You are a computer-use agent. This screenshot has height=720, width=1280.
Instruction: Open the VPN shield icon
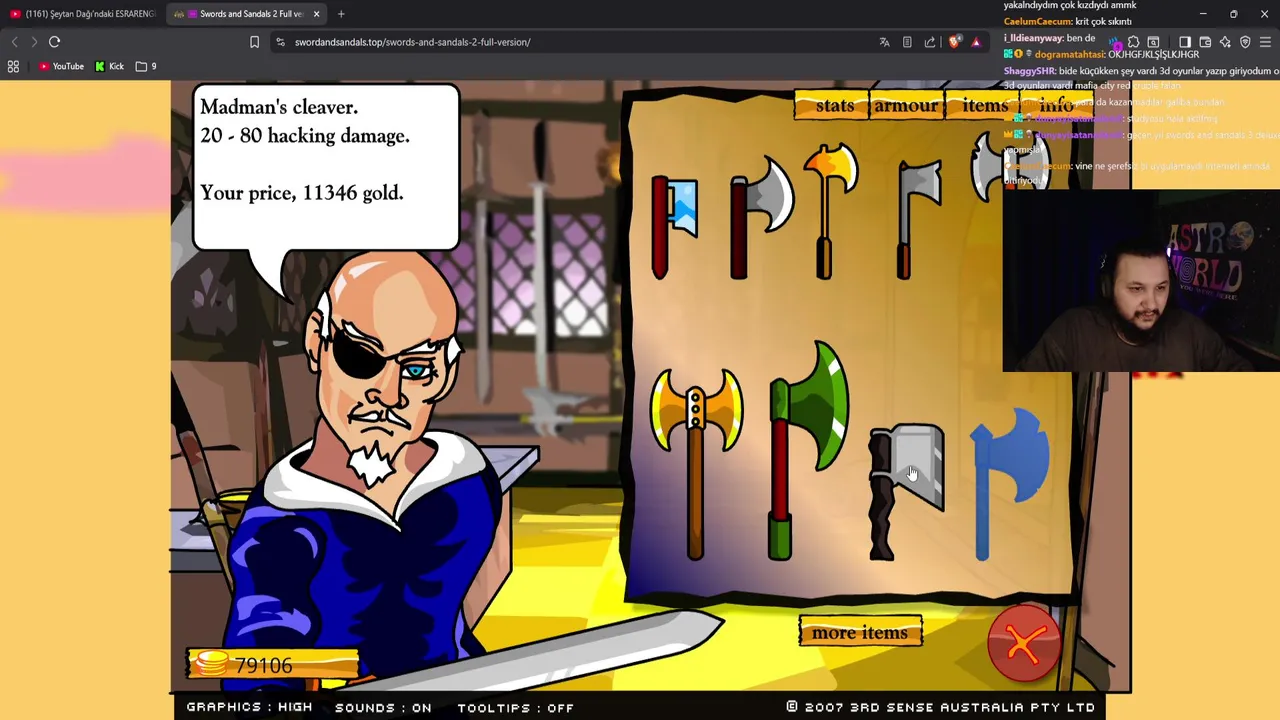(x=1245, y=42)
